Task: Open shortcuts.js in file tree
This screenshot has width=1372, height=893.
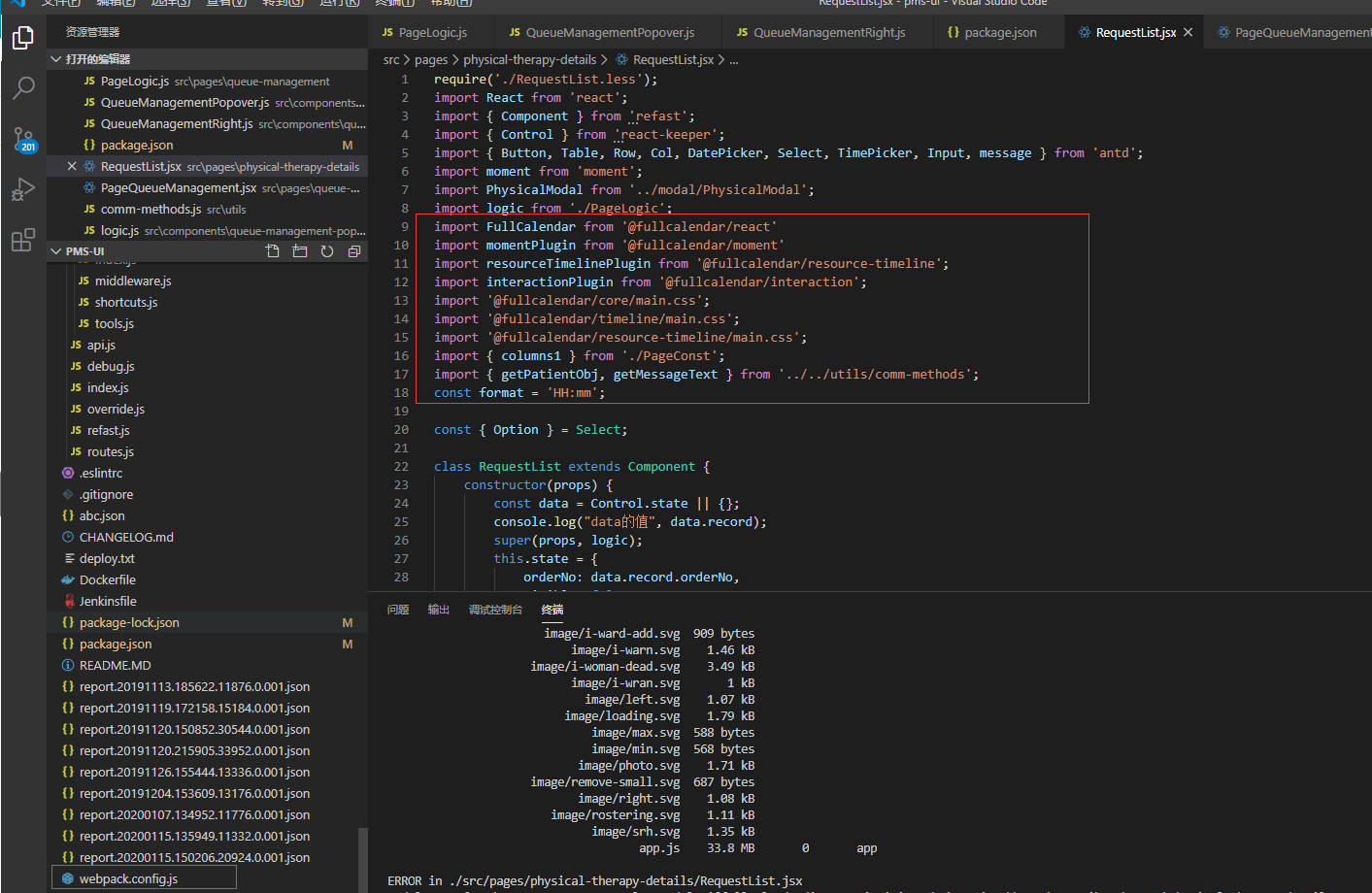Action: coord(207,303)
